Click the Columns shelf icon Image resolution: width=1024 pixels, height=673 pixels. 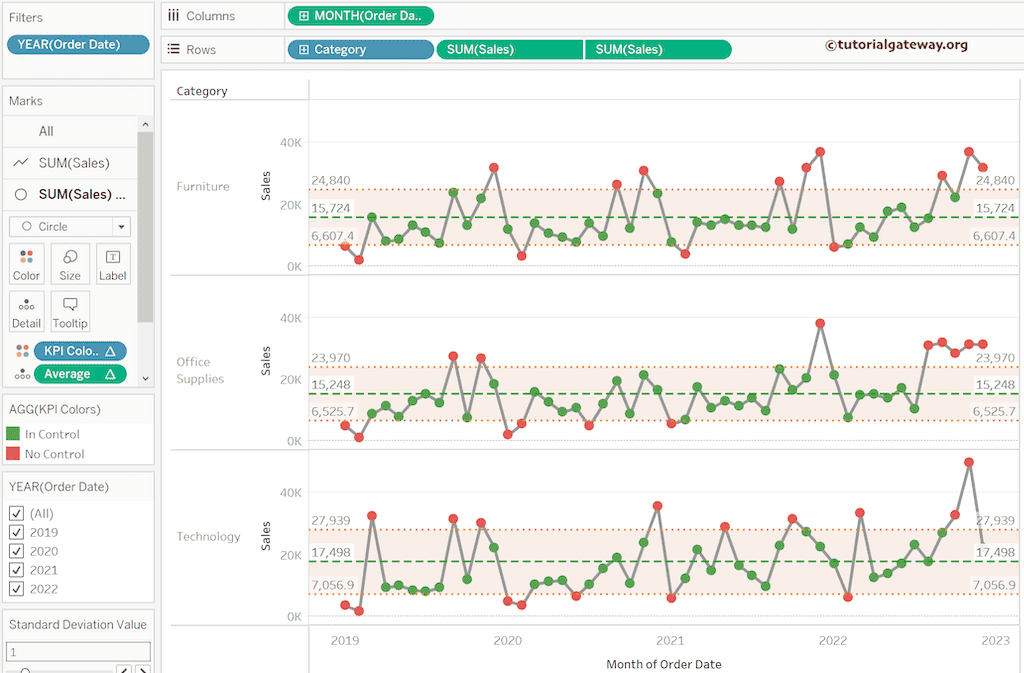[173, 15]
